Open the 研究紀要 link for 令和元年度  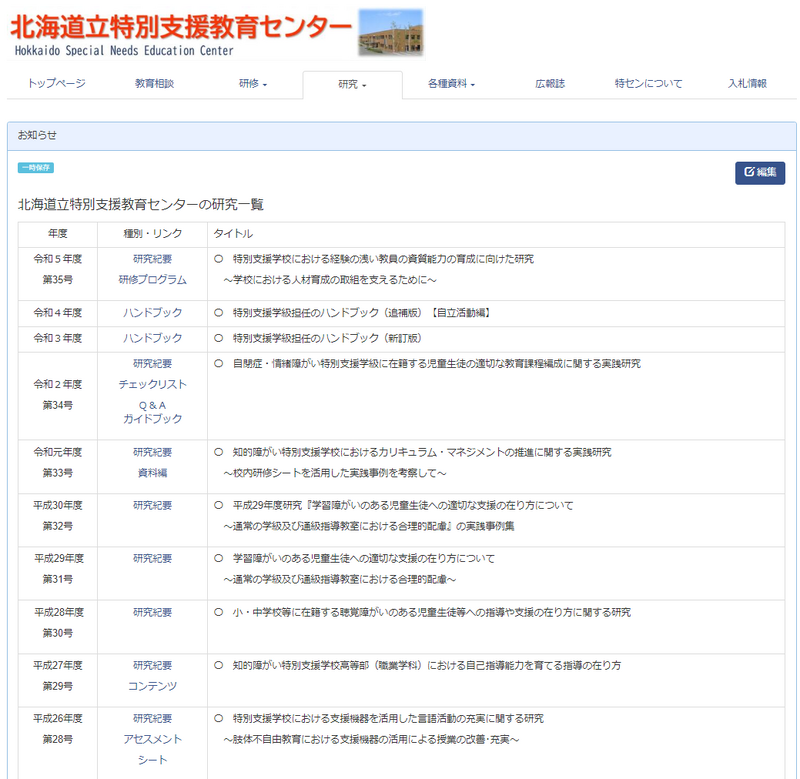point(153,453)
